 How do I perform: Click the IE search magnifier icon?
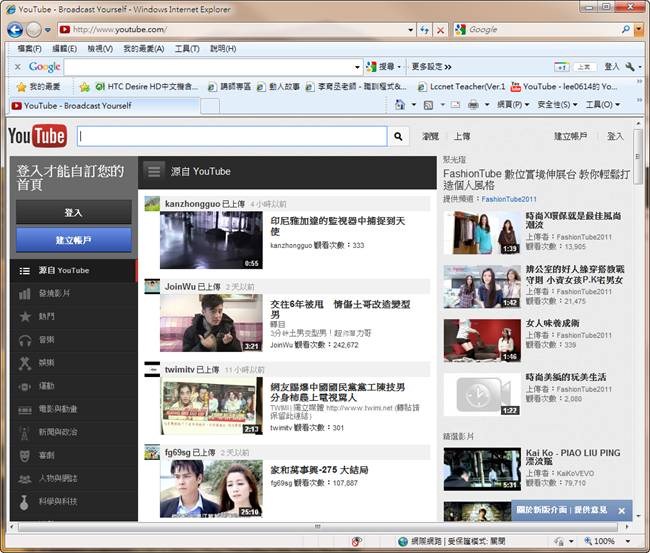(626, 29)
